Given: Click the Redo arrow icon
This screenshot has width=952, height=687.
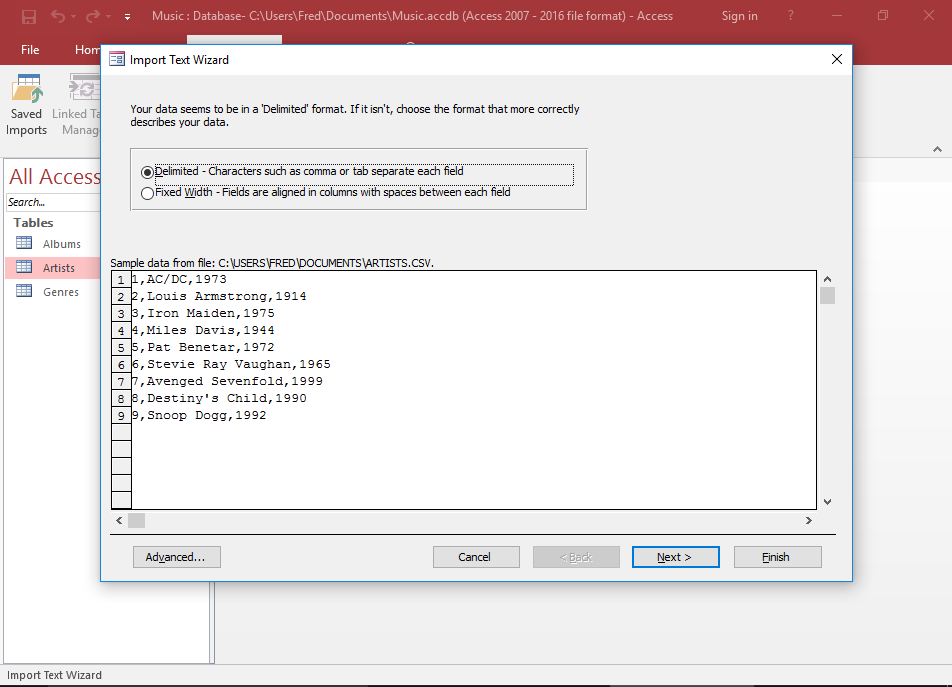Looking at the screenshot, I should pos(92,16).
